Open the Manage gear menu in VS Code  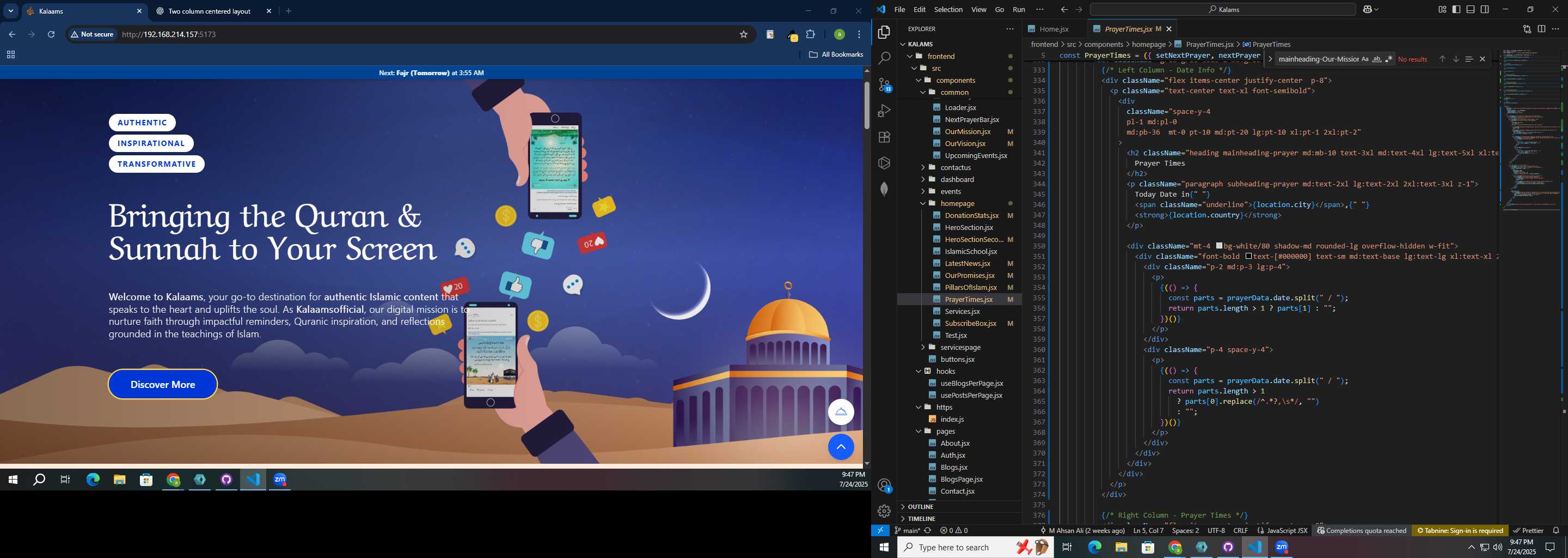point(884,511)
